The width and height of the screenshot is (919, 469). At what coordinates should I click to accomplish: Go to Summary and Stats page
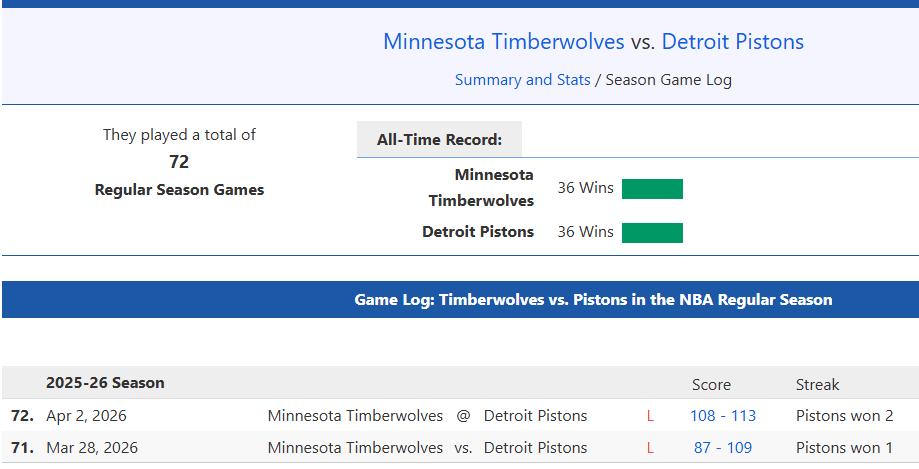coord(522,80)
